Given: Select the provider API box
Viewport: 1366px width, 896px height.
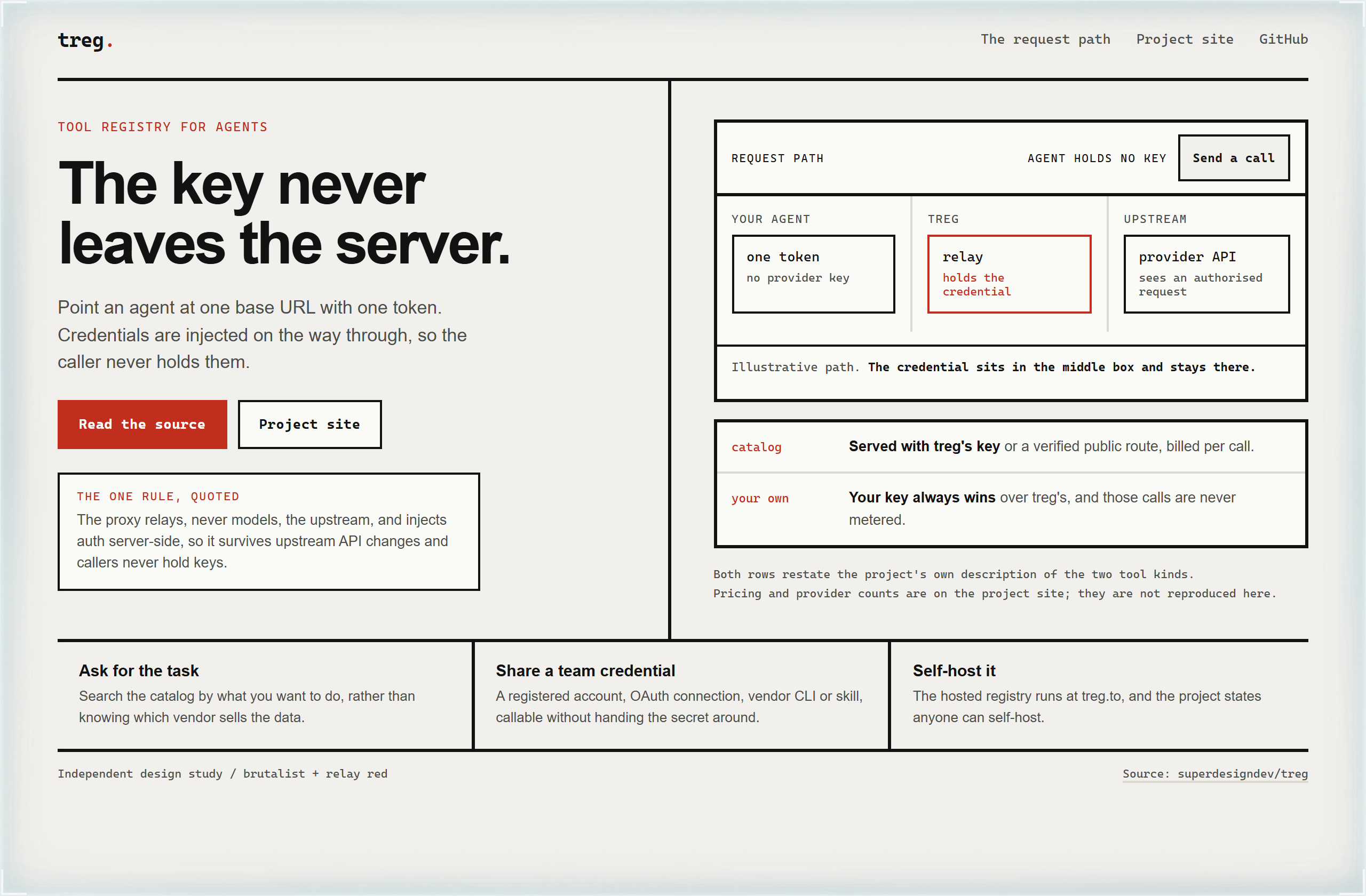Looking at the screenshot, I should 1206,274.
